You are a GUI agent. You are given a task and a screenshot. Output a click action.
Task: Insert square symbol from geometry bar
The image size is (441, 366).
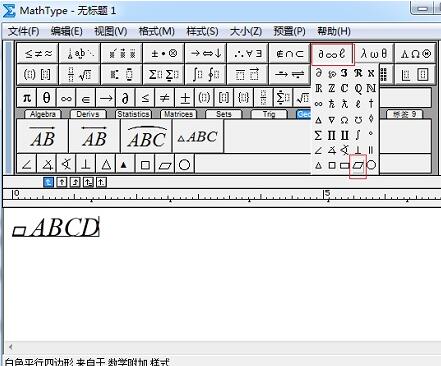click(x=145, y=164)
